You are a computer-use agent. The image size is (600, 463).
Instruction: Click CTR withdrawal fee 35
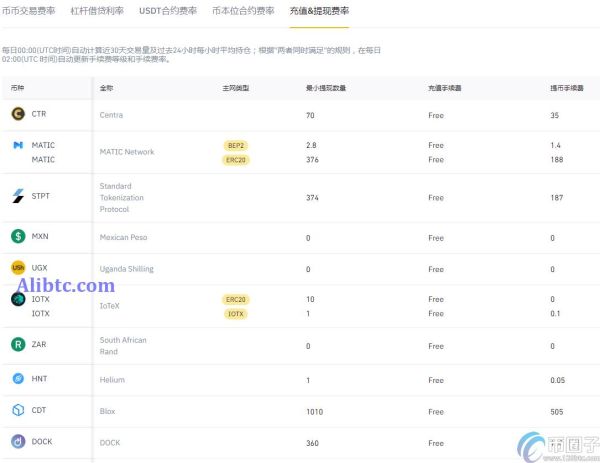(554, 115)
